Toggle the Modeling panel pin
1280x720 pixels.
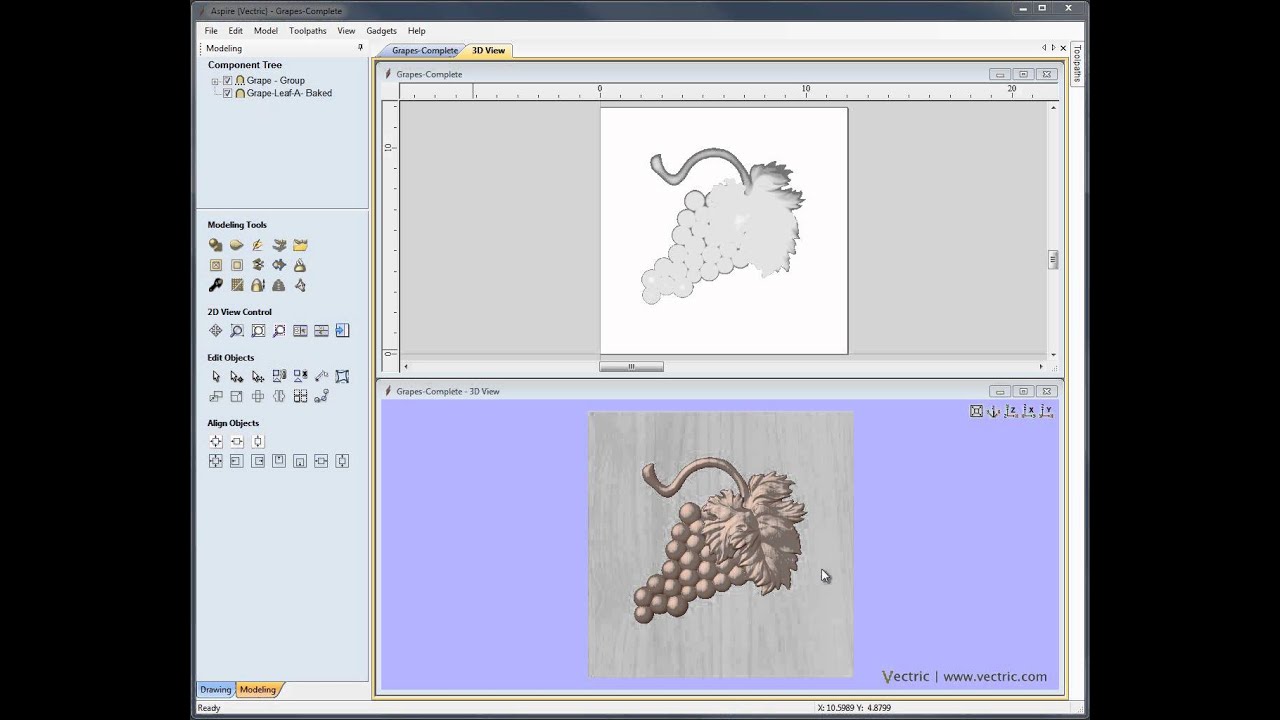360,48
